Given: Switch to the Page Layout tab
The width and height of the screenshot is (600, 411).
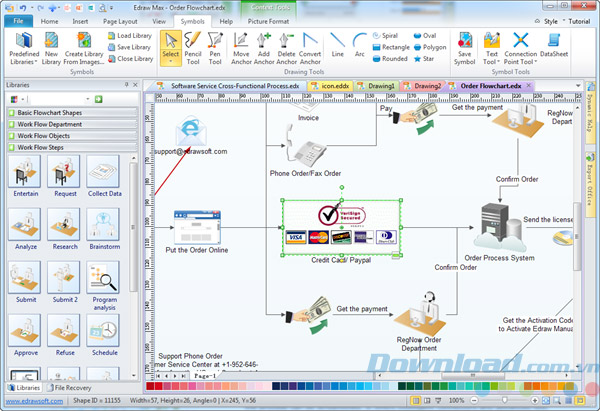Looking at the screenshot, I should click(120, 21).
